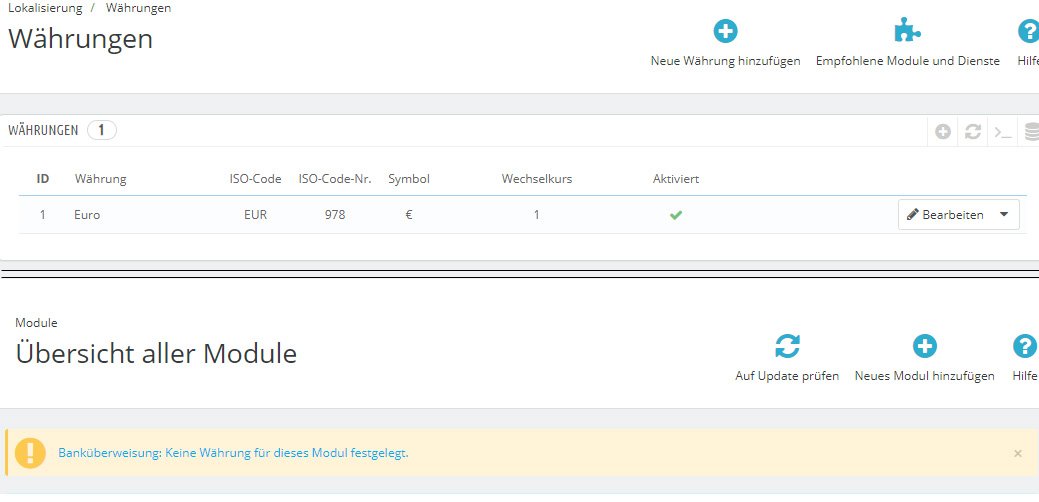The width and height of the screenshot is (1039, 502).
Task: Click the database export icon in panel header
Action: pos(1032,132)
